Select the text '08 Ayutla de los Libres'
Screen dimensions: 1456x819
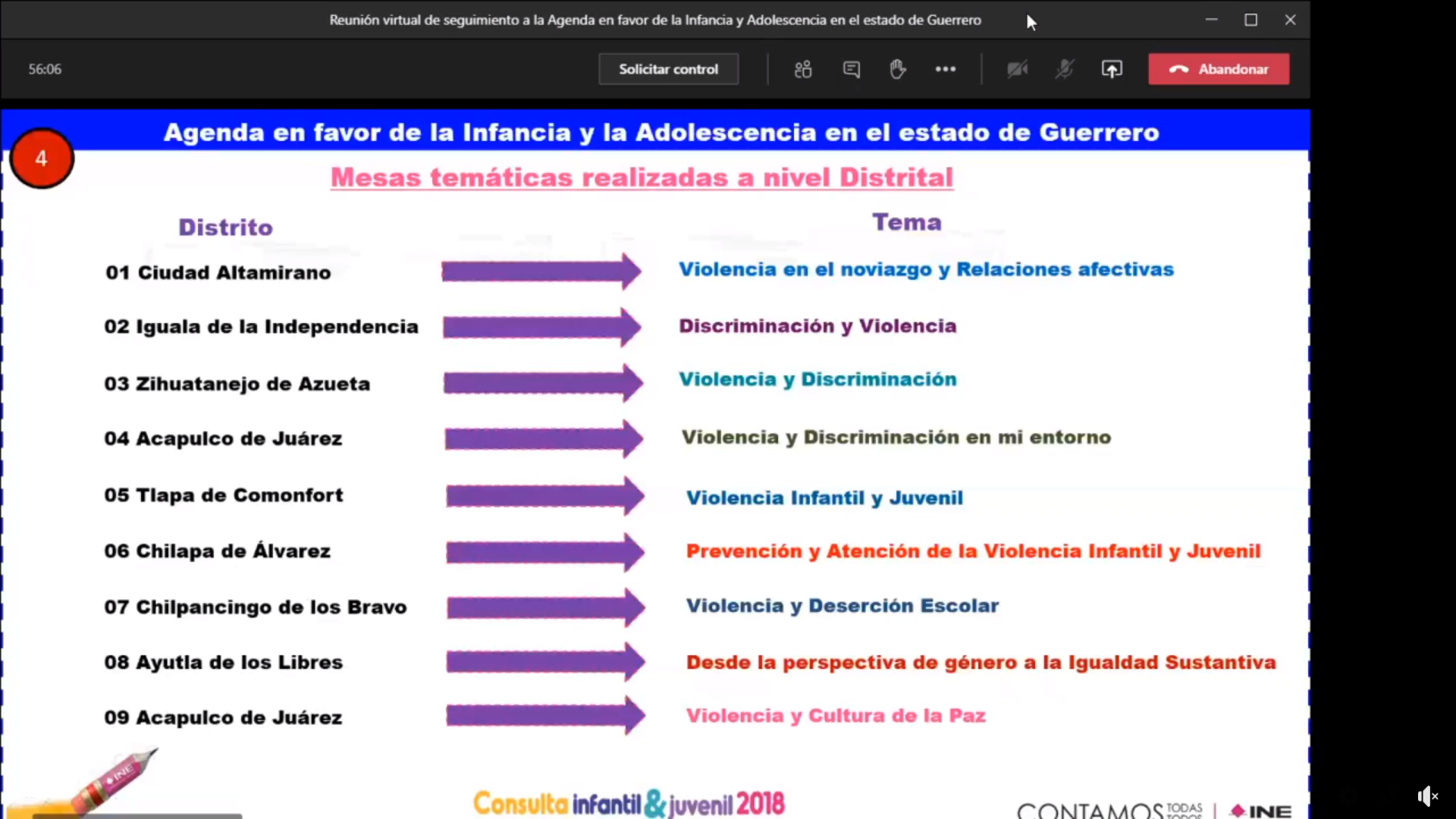224,662
